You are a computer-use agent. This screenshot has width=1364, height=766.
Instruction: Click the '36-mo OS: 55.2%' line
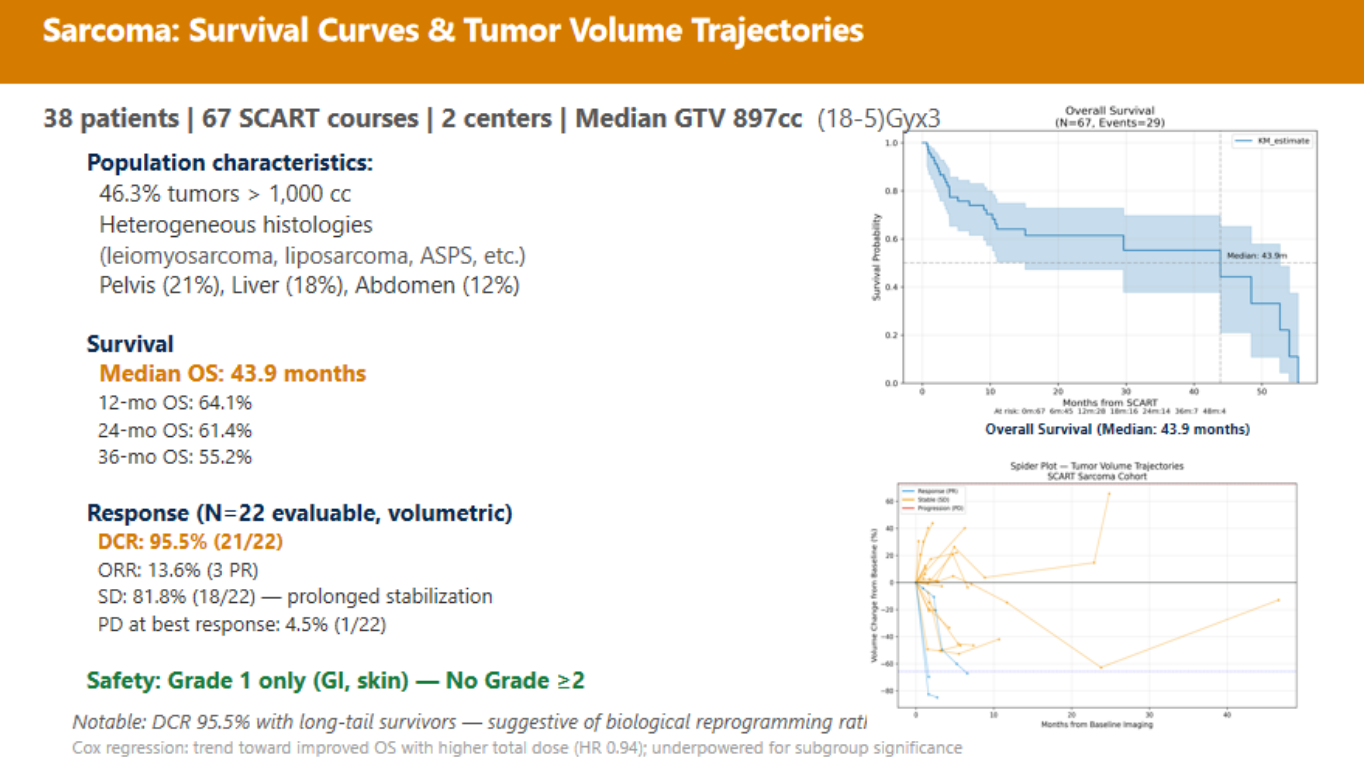click(175, 457)
